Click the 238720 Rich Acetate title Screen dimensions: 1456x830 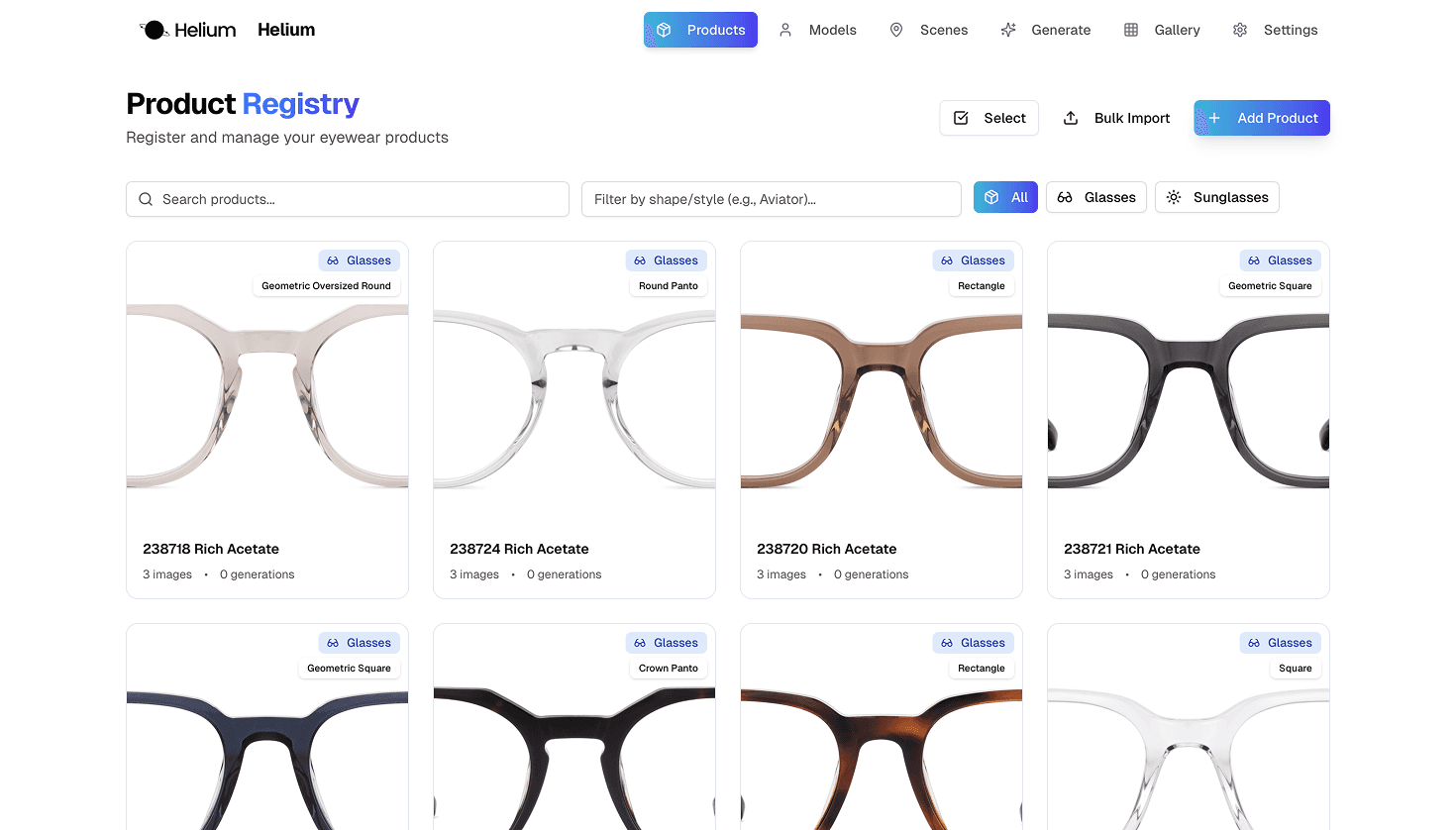point(827,549)
